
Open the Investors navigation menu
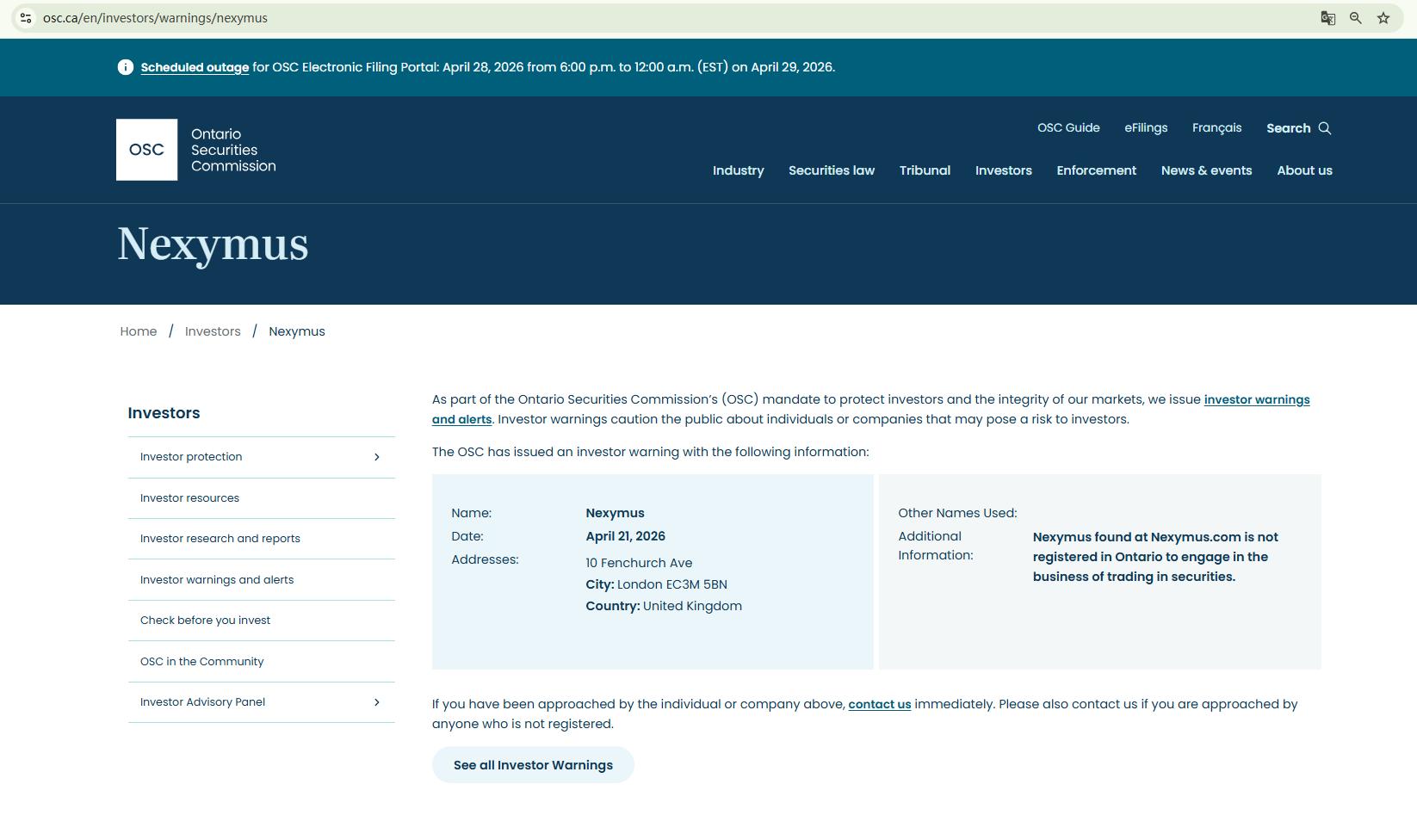coord(1004,170)
